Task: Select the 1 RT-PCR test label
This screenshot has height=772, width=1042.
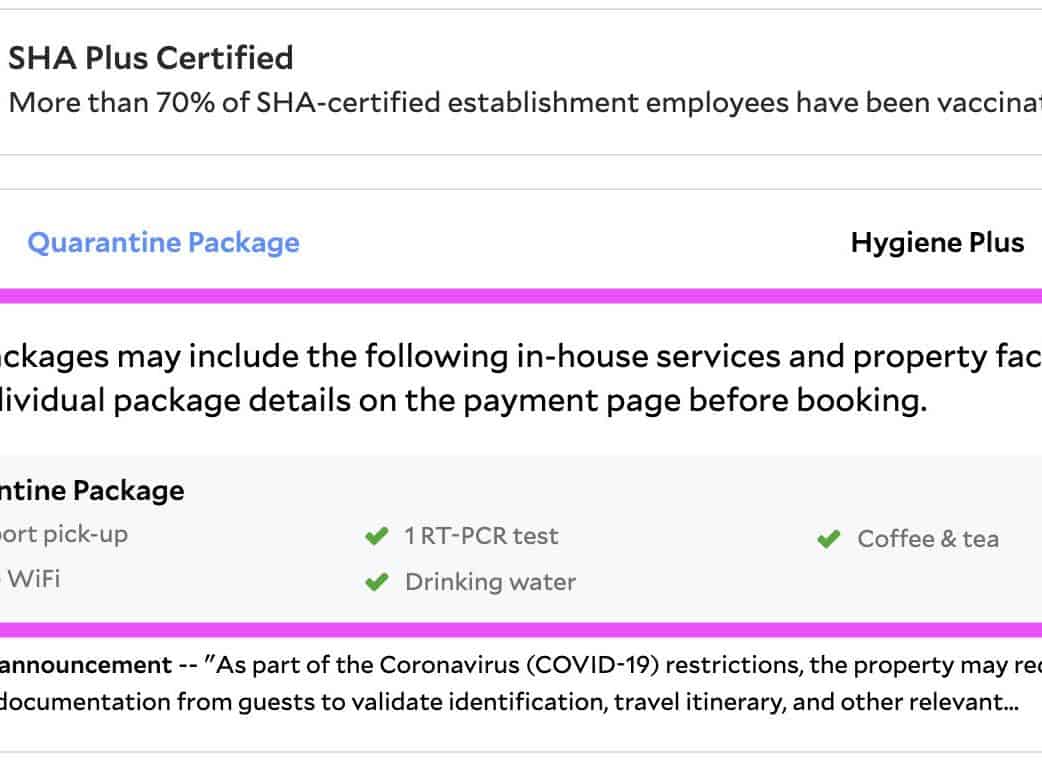Action: pos(481,536)
